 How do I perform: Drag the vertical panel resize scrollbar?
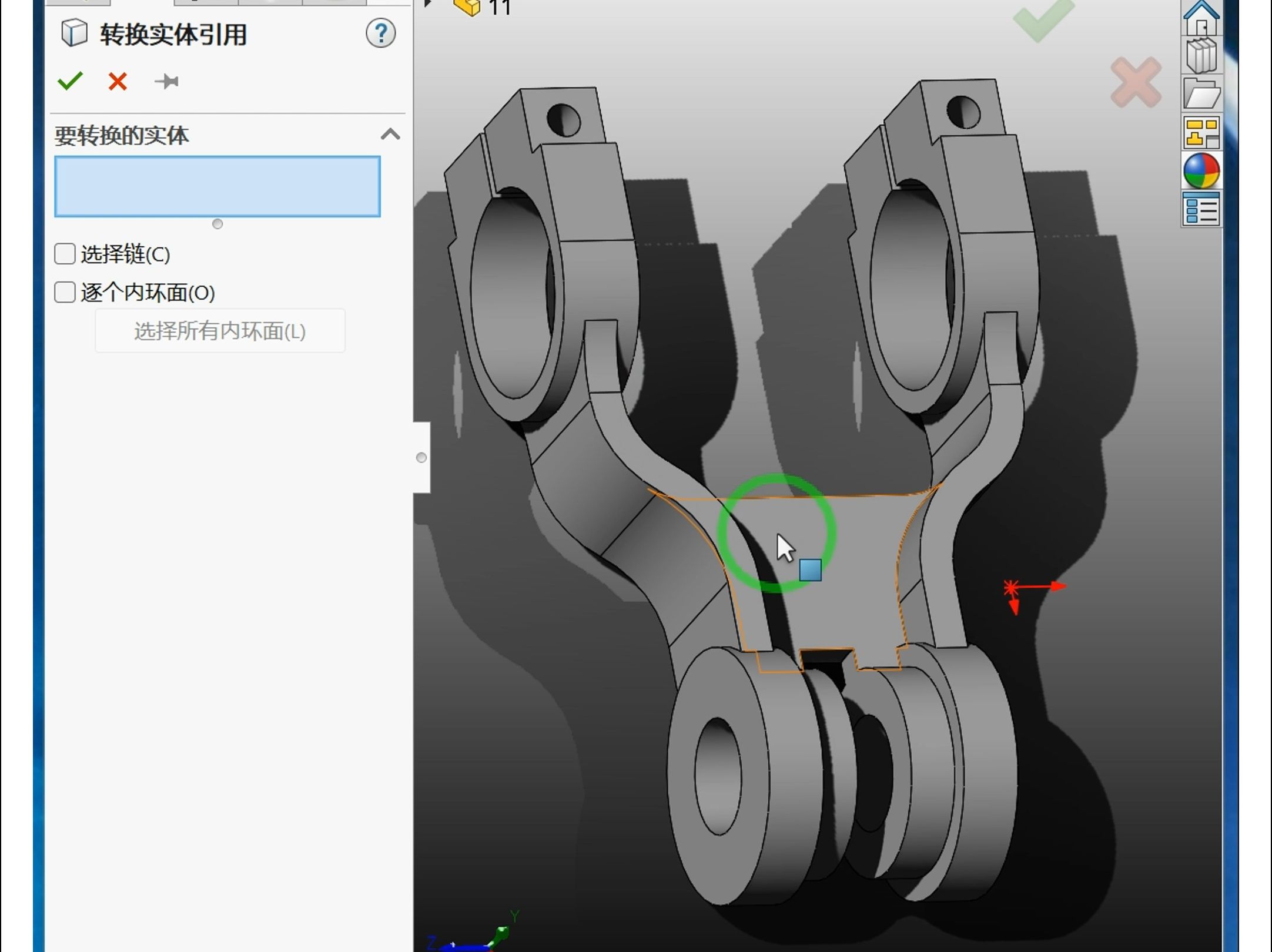(421, 457)
